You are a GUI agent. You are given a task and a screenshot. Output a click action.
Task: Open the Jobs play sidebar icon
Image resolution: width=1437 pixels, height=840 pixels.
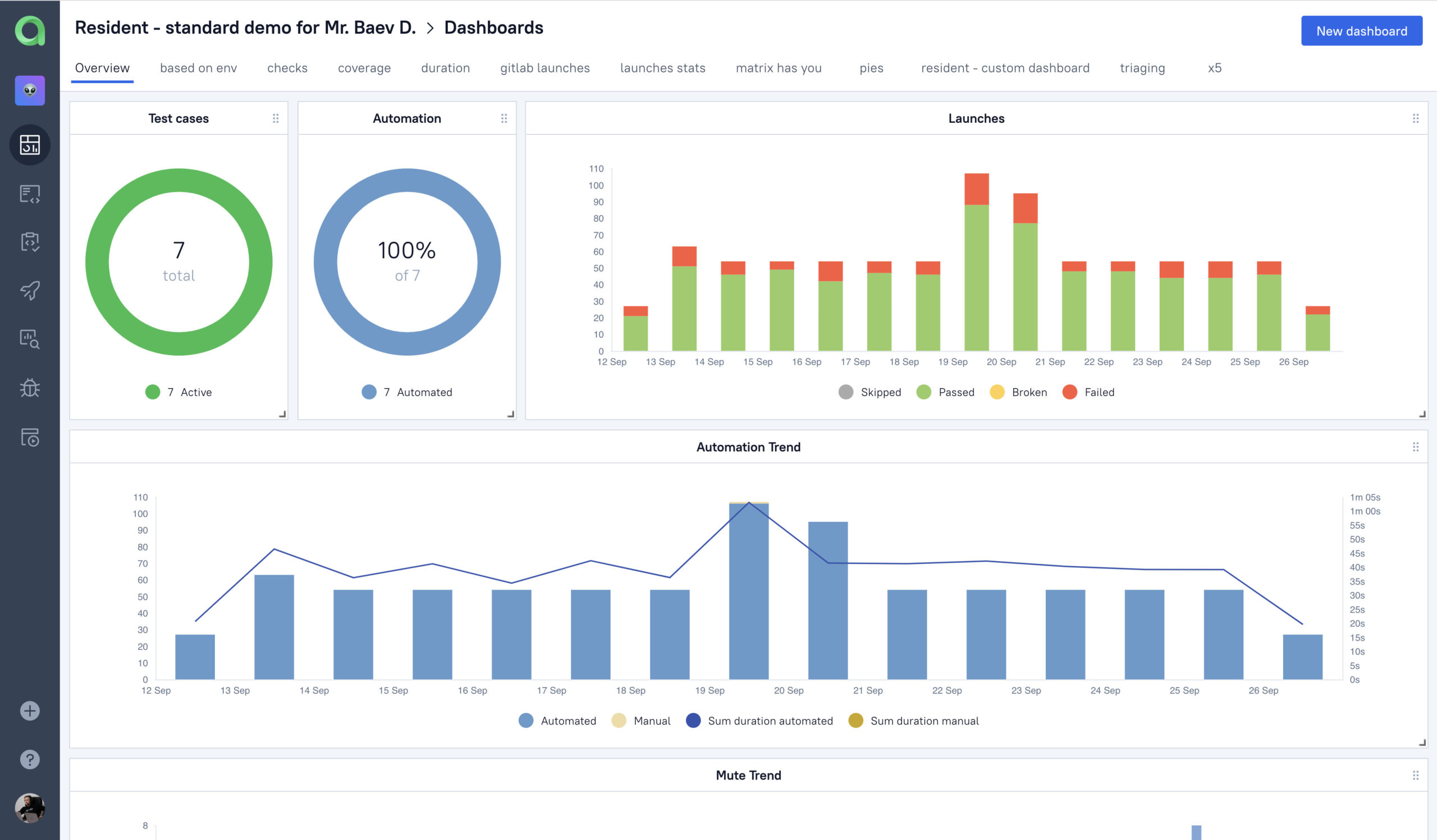(30, 437)
